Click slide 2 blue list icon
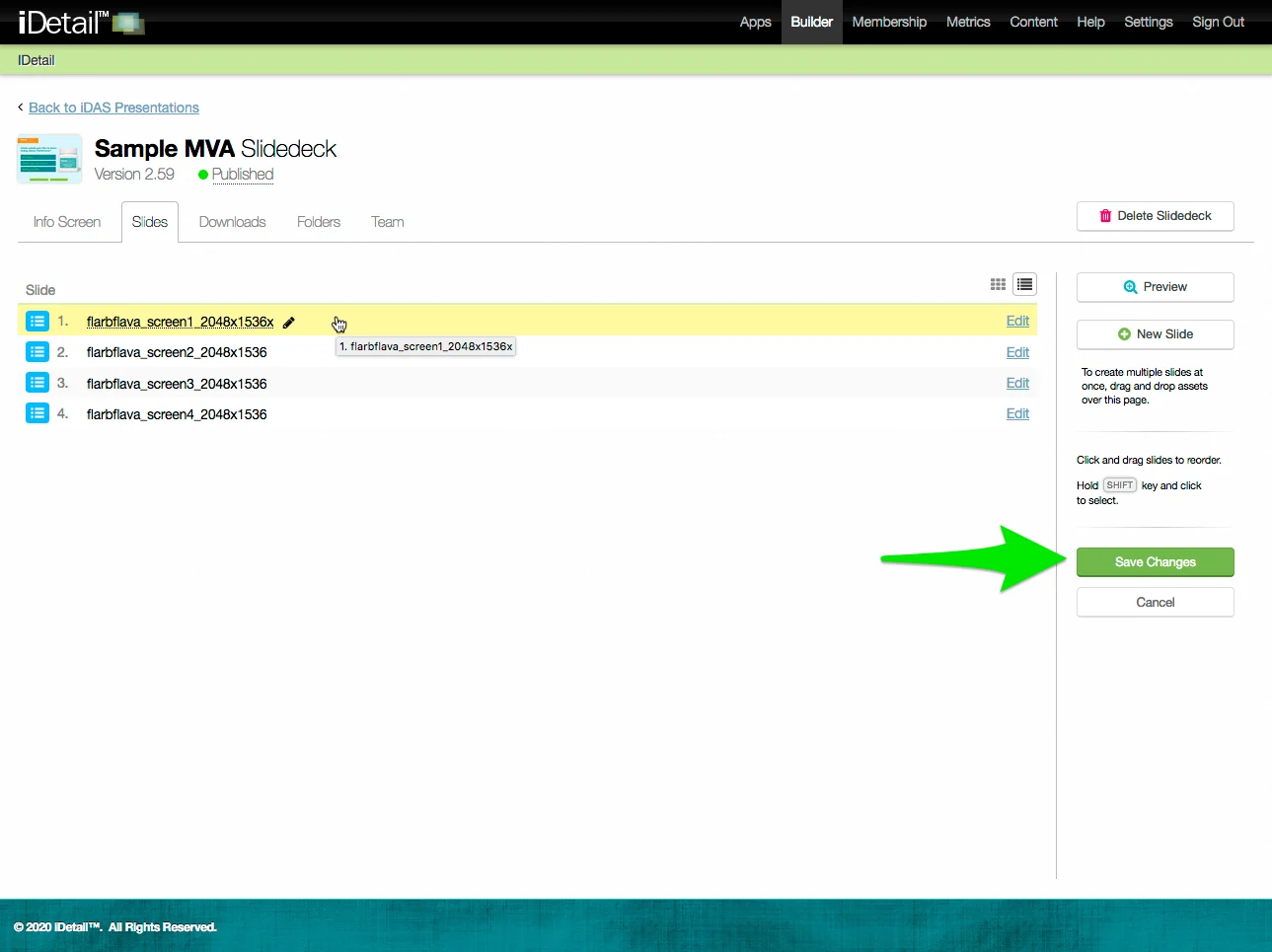 (37, 352)
